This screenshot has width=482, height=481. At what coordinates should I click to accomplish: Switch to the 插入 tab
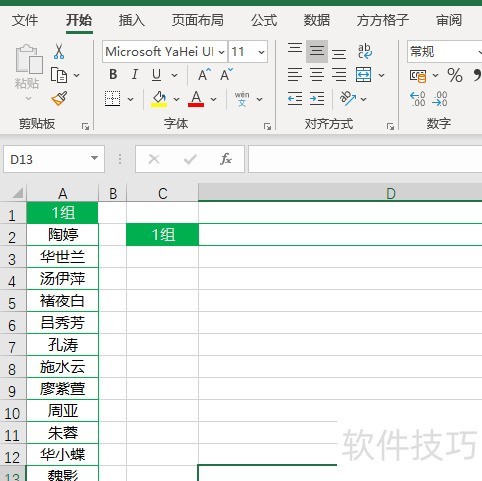[132, 20]
